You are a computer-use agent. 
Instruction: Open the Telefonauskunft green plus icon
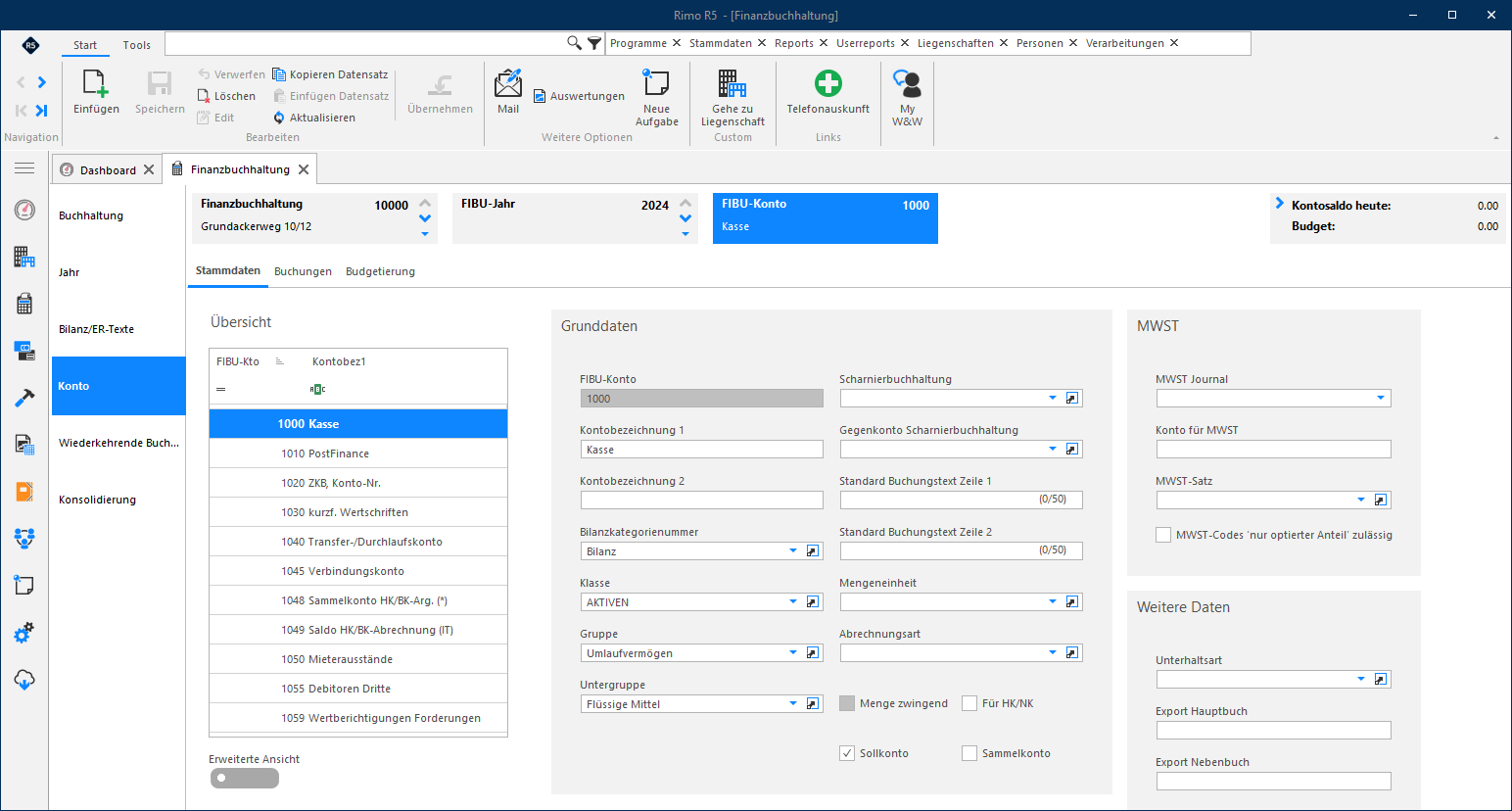point(828,83)
